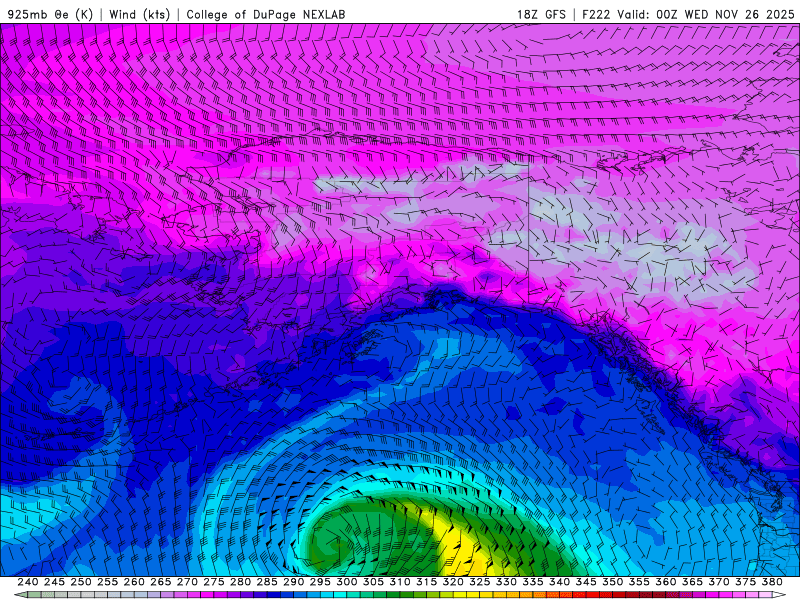800x600 pixels.
Task: Select the 375 value on the color scale
Action: pos(746,582)
